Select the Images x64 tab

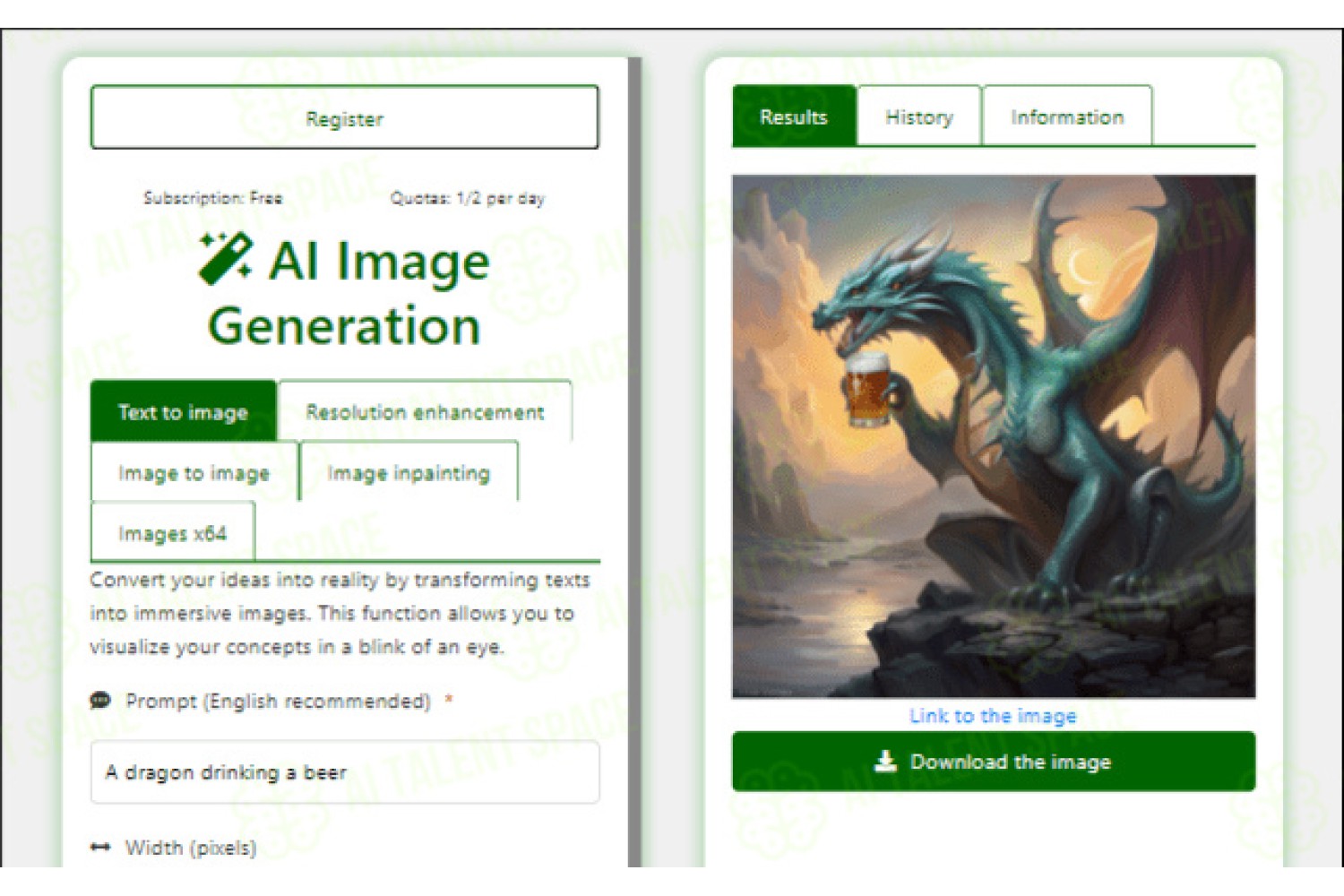[x=172, y=533]
